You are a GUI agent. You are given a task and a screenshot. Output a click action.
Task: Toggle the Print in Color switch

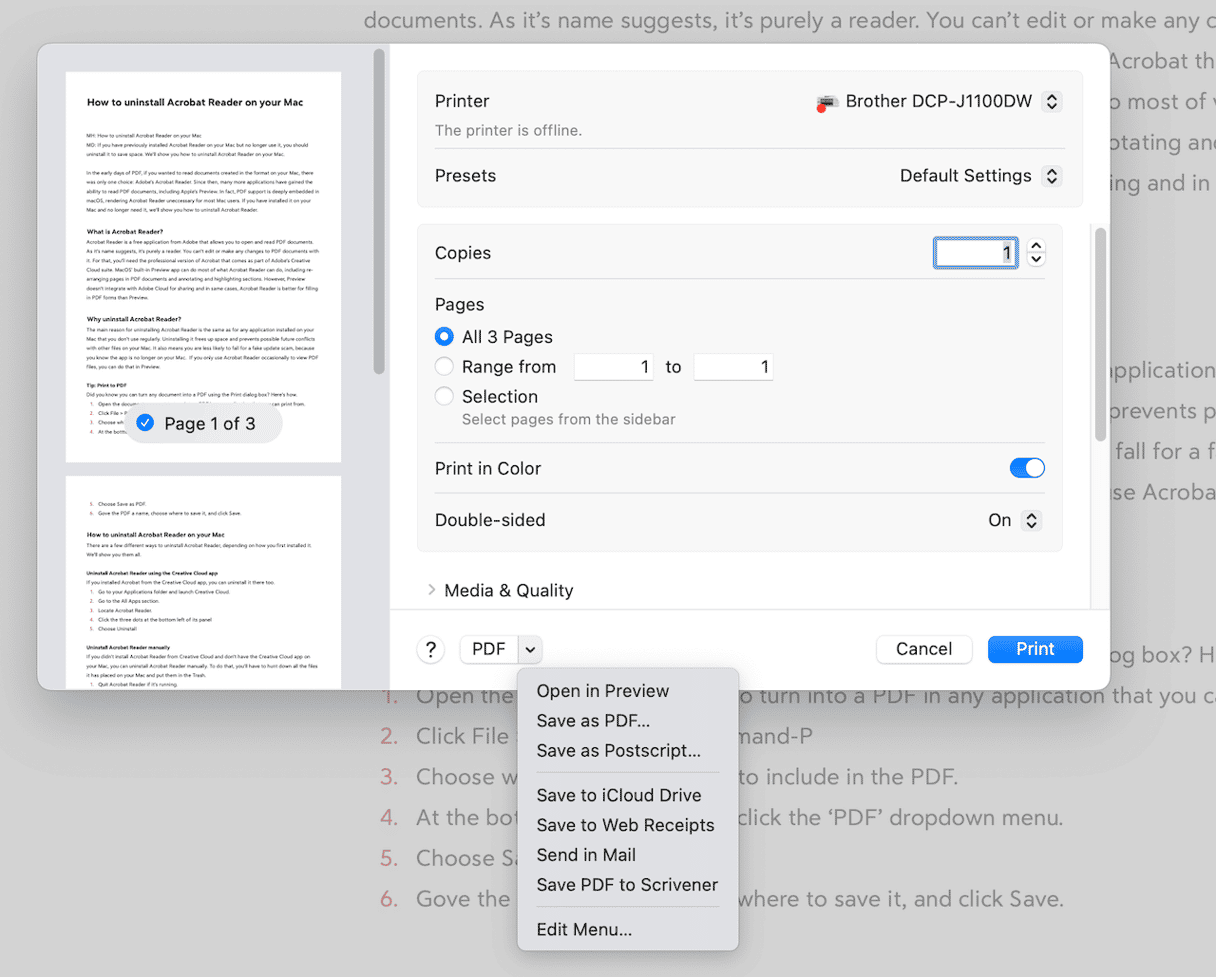click(1027, 468)
